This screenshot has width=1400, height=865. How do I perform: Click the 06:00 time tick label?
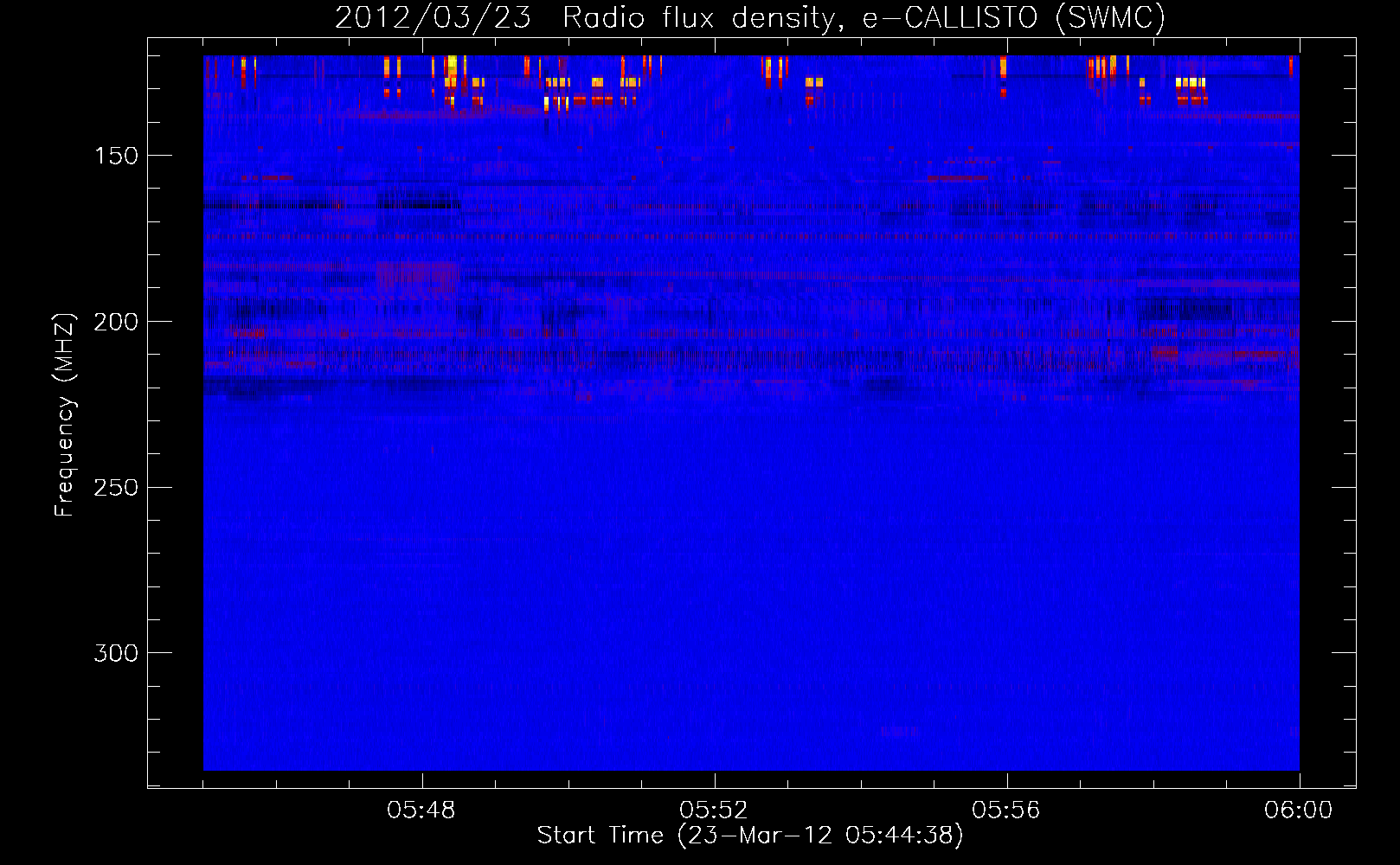pos(1299,811)
